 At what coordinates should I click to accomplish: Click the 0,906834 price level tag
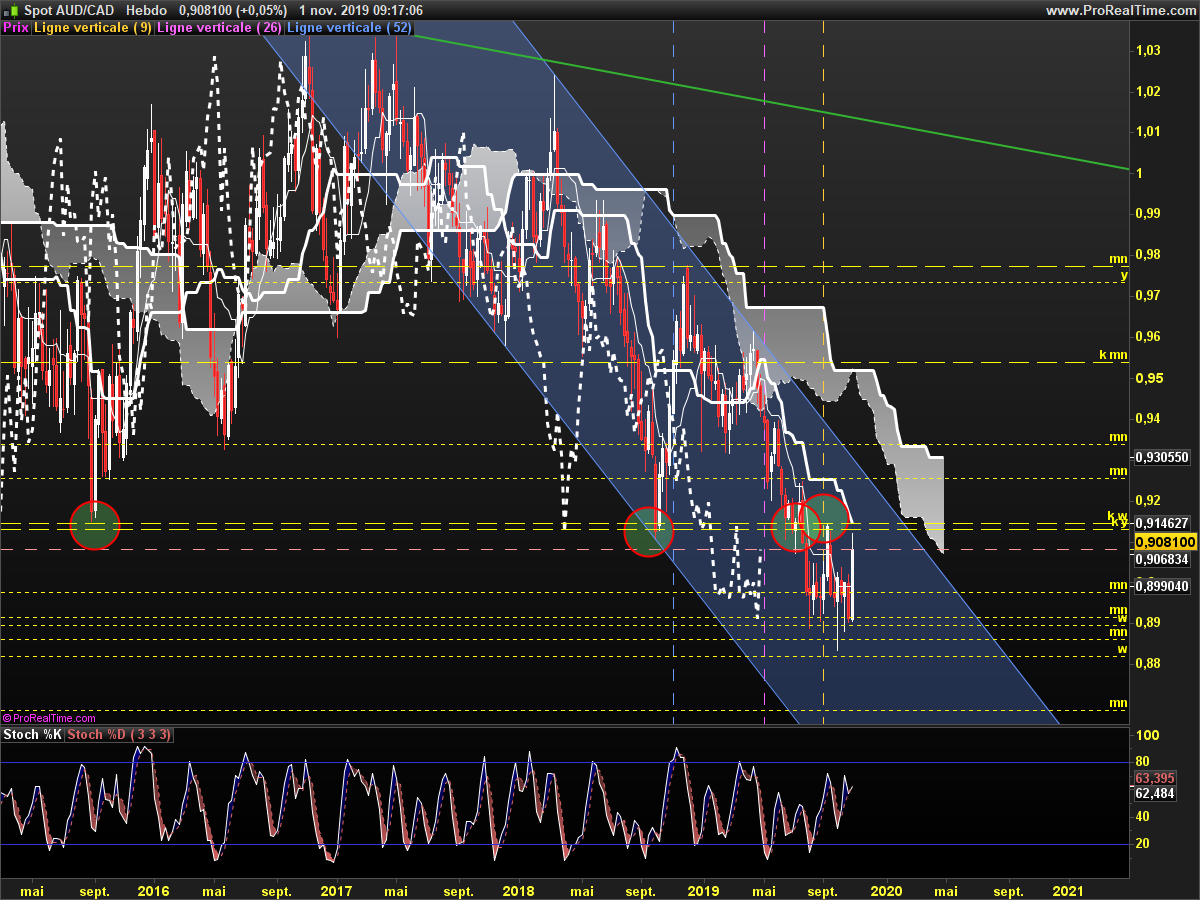(x=1162, y=560)
